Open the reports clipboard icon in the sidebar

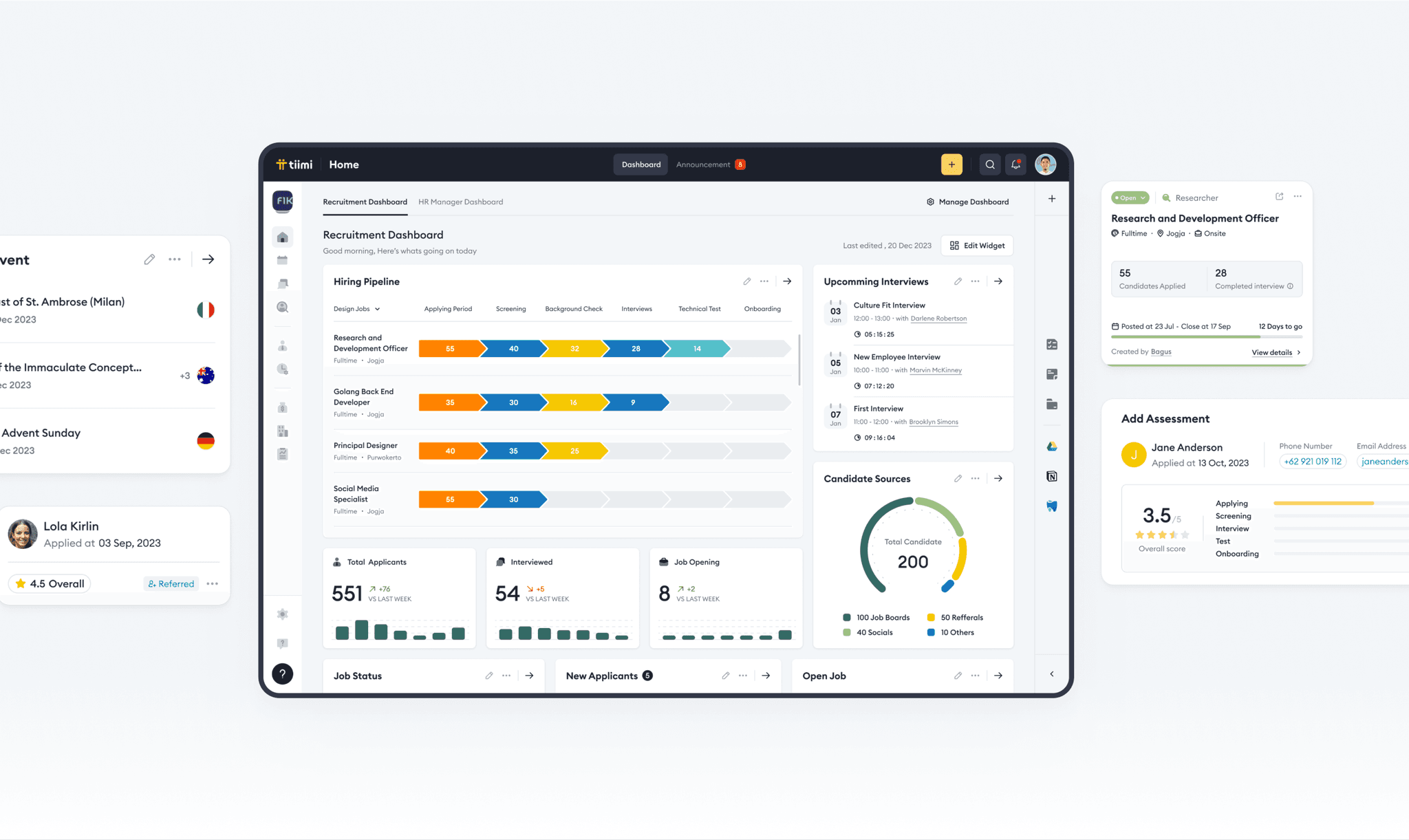pos(282,453)
